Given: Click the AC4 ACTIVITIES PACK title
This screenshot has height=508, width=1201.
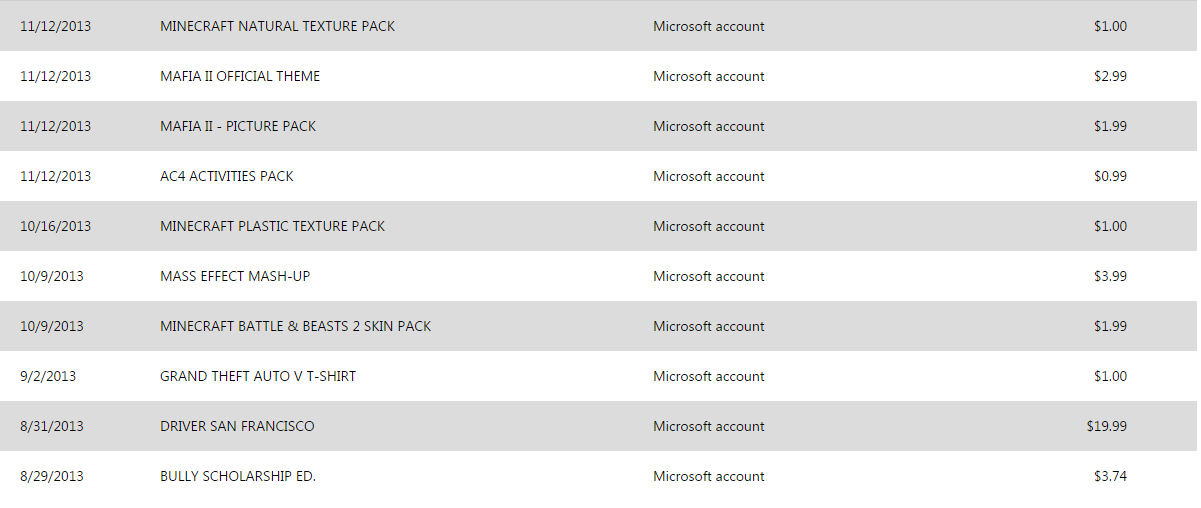Looking at the screenshot, I should click(227, 176).
